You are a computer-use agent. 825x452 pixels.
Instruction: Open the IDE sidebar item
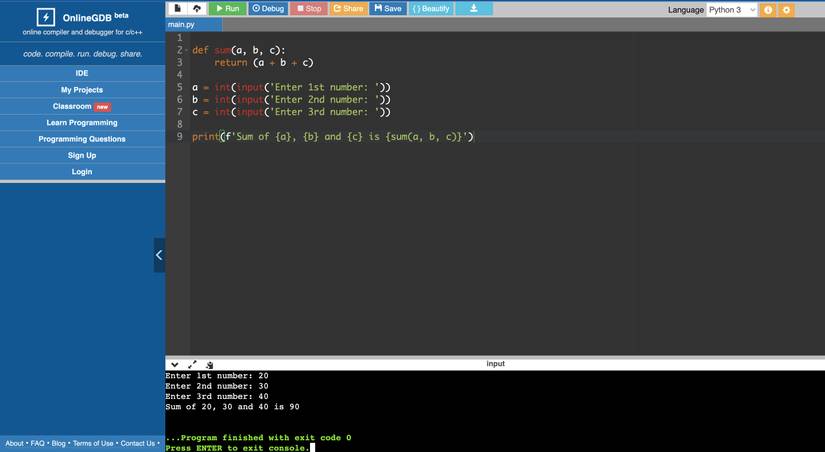[82, 73]
